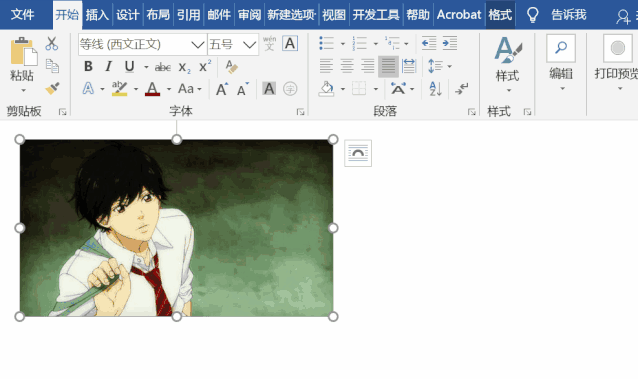Click the Clear All Formatting eraser icon
638x379 pixels.
(x=232, y=67)
